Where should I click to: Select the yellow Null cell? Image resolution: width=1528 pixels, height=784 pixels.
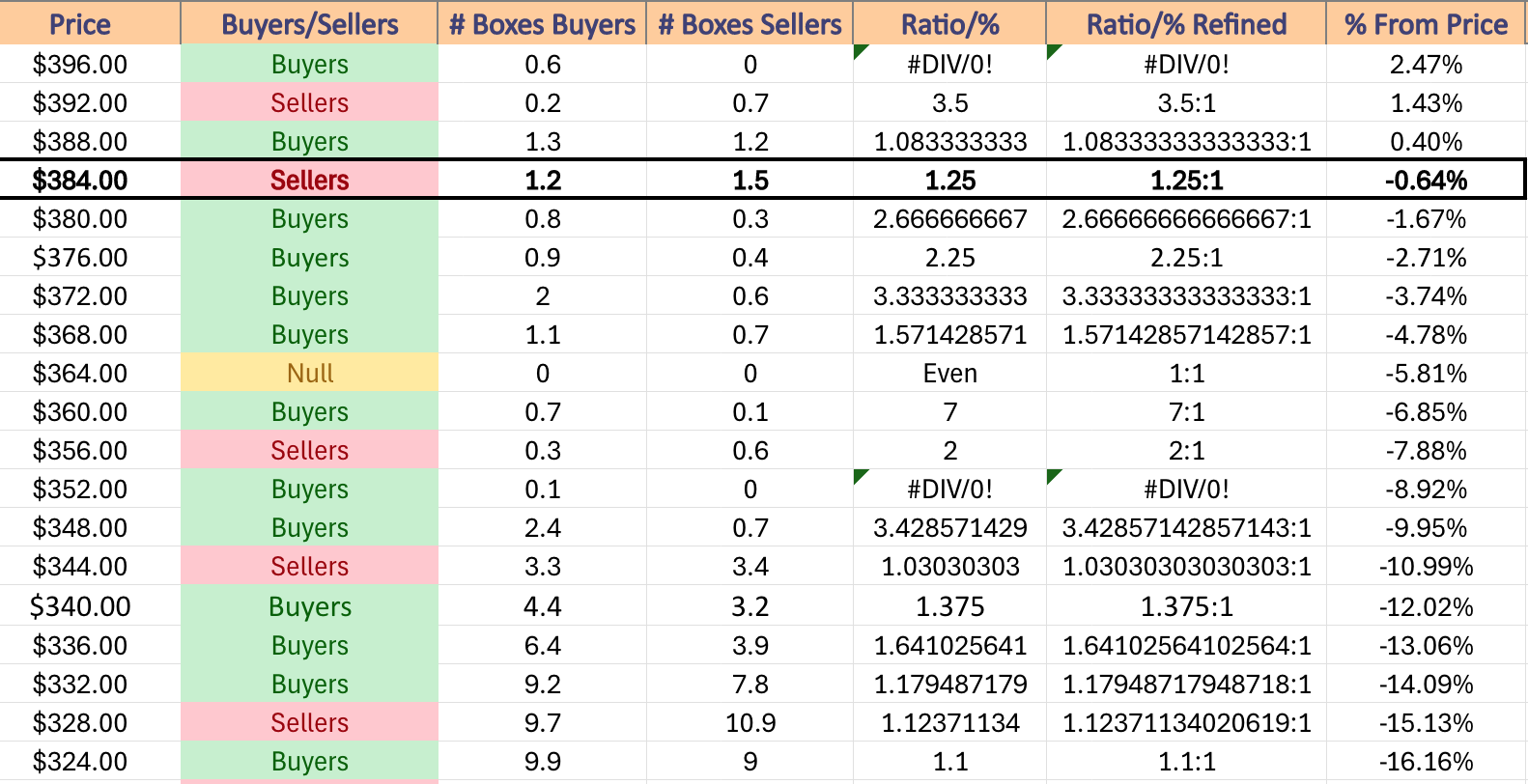click(309, 374)
